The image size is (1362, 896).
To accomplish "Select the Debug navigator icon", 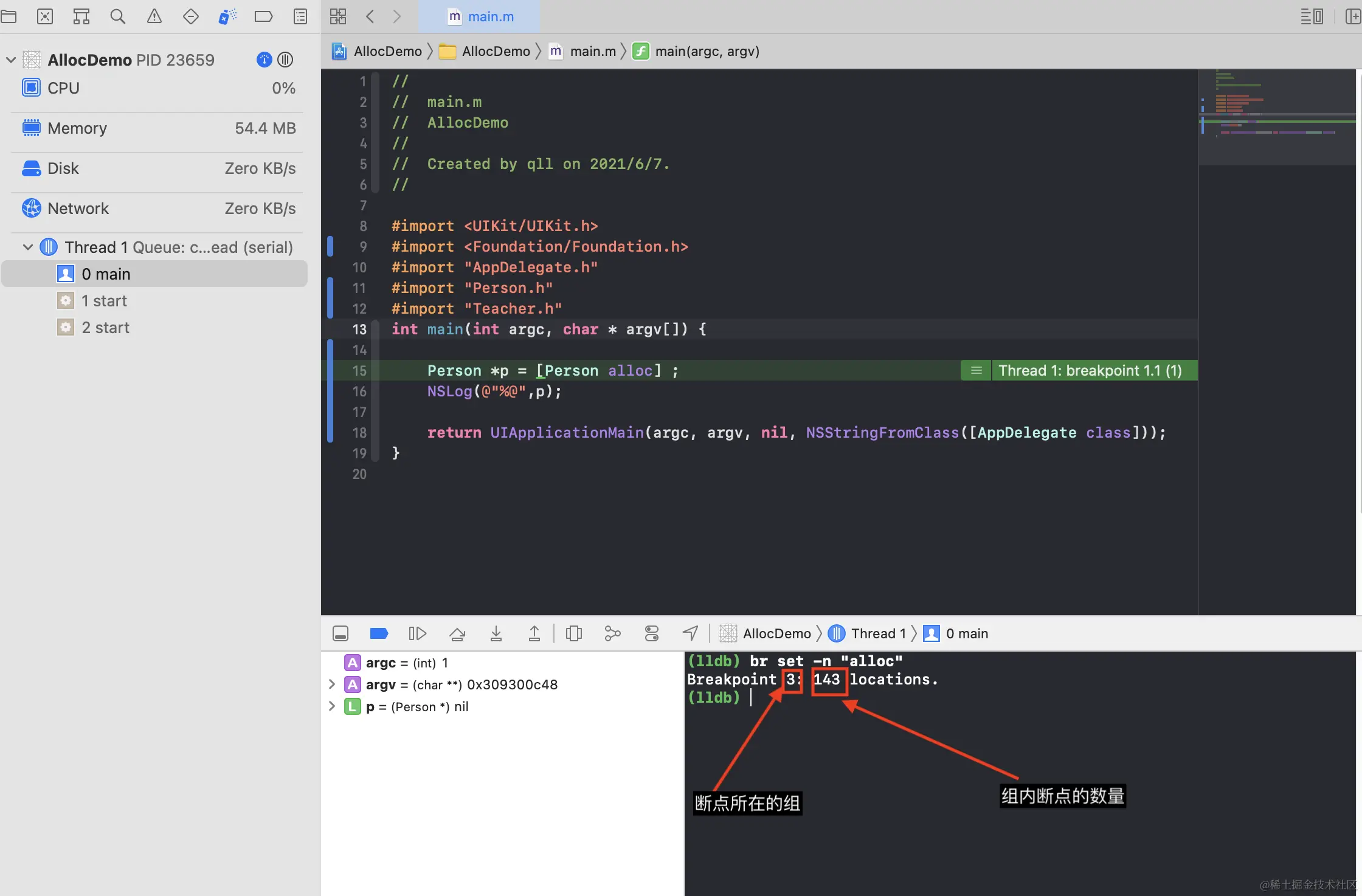I will (x=227, y=16).
